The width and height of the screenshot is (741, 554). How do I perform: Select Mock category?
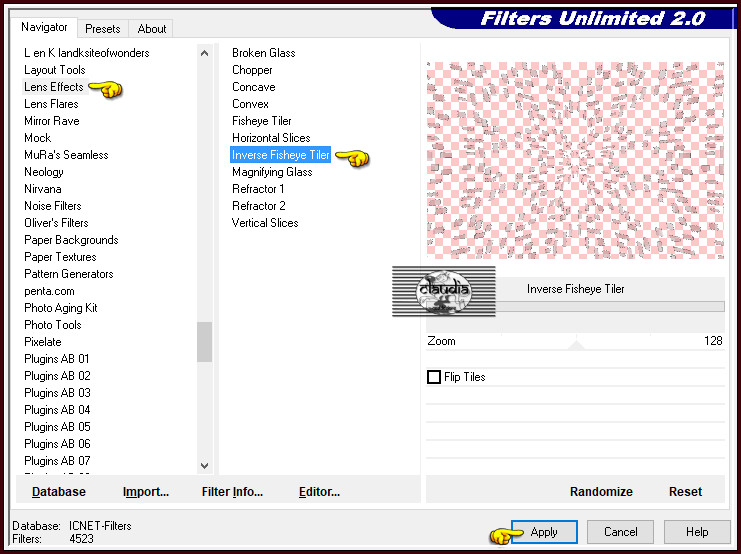click(38, 138)
